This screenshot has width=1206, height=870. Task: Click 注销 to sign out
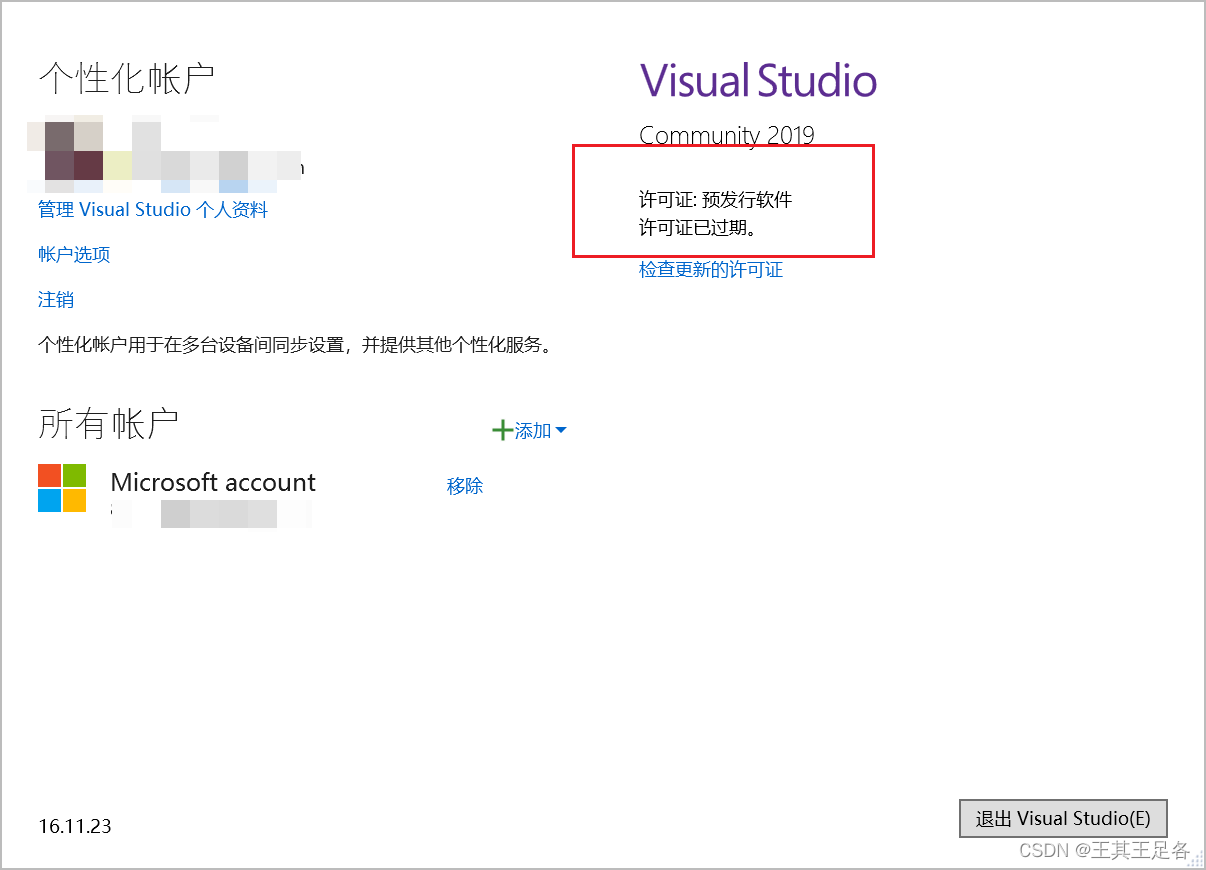click(x=56, y=300)
